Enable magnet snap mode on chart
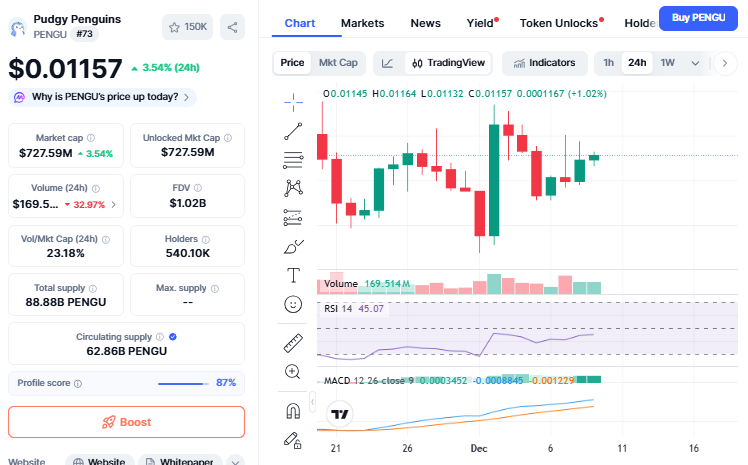 [x=293, y=410]
